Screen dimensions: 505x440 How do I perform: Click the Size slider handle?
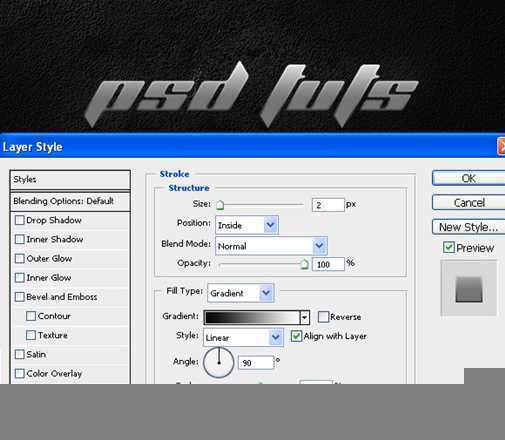tap(220, 205)
